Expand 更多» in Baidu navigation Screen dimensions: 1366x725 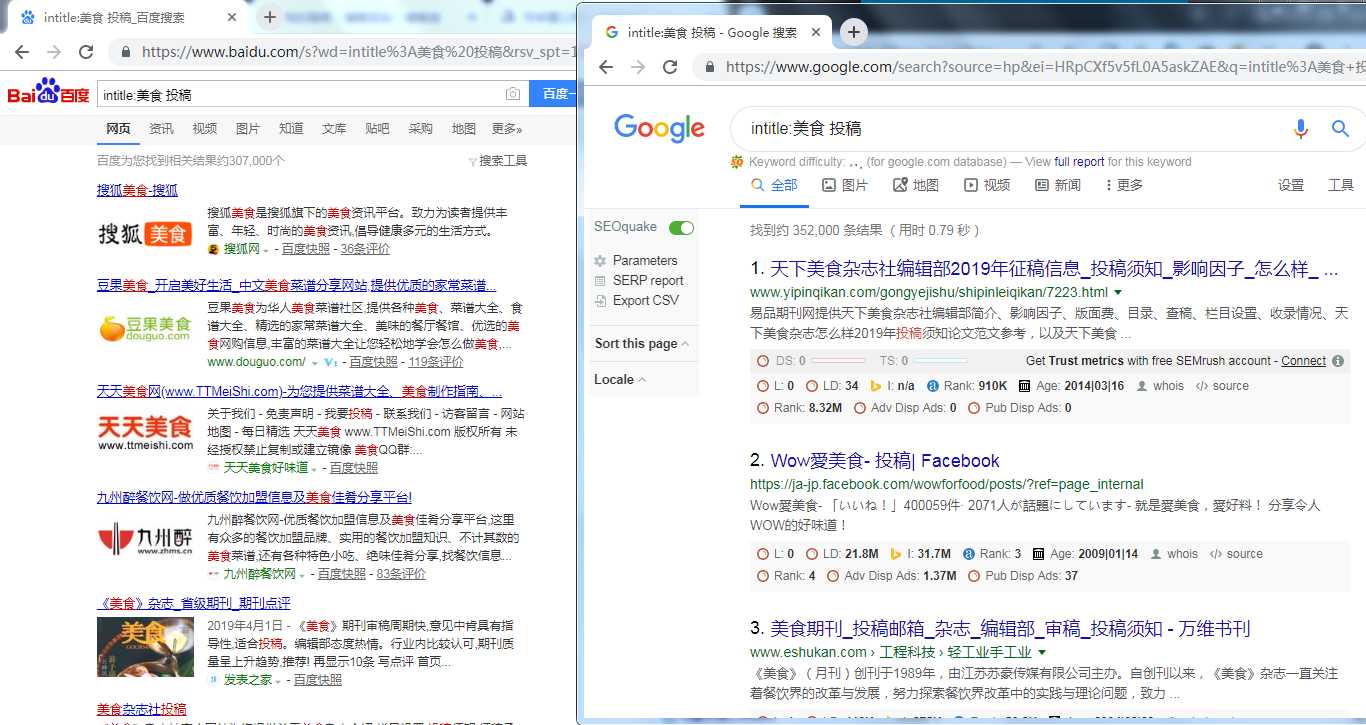(507, 129)
